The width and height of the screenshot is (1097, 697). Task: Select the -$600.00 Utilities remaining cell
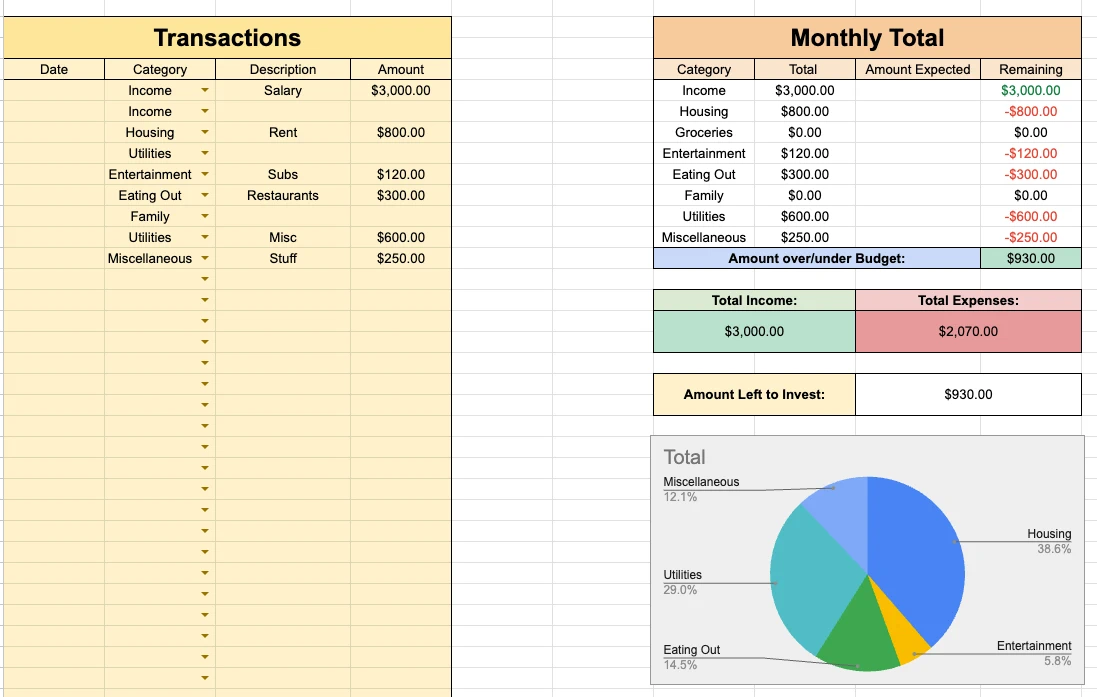click(1031, 216)
